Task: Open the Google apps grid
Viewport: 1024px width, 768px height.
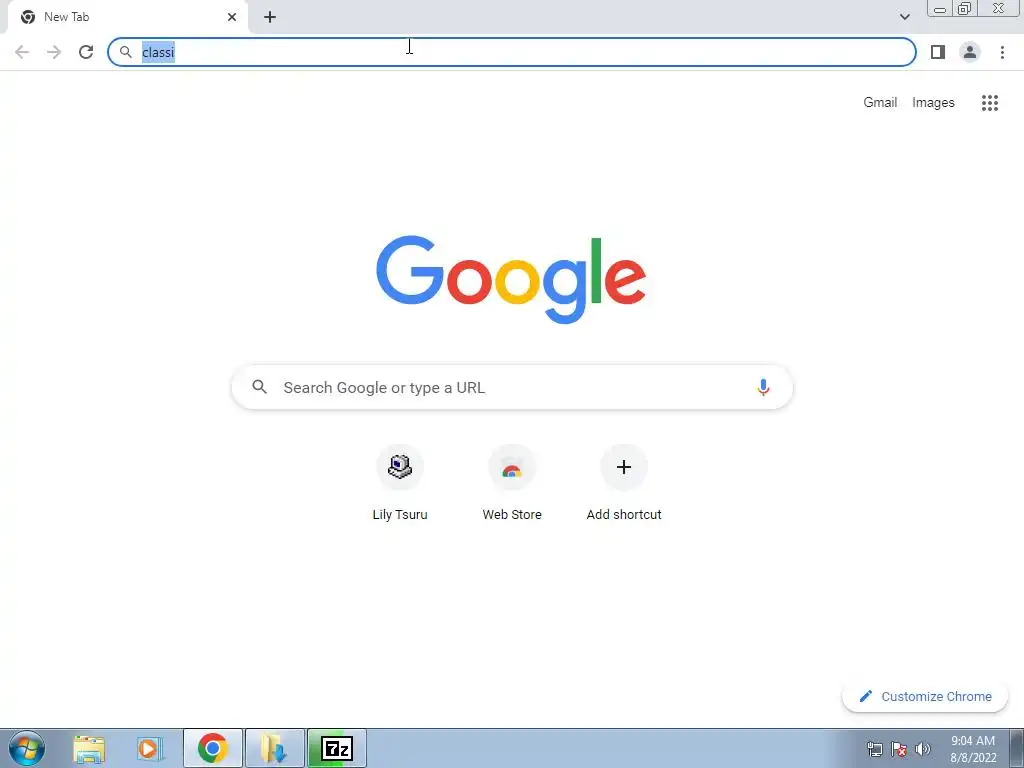Action: pos(989,103)
